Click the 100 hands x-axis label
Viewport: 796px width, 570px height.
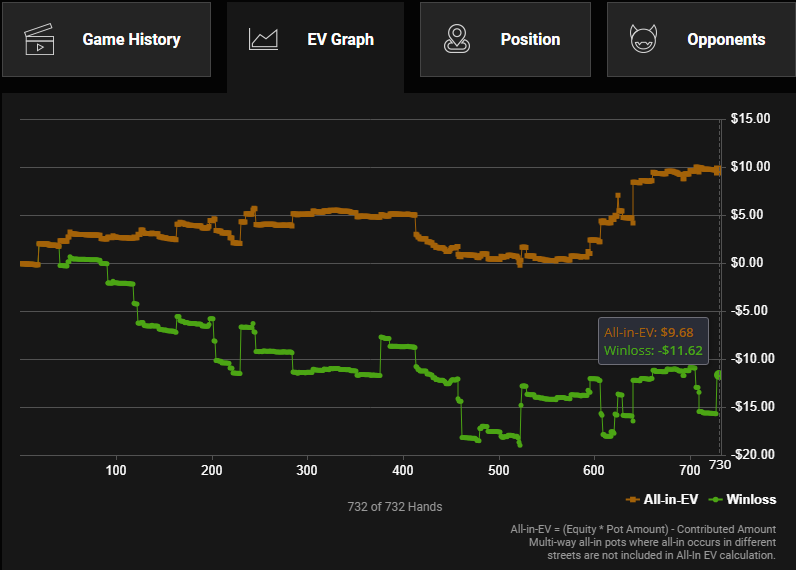point(116,470)
